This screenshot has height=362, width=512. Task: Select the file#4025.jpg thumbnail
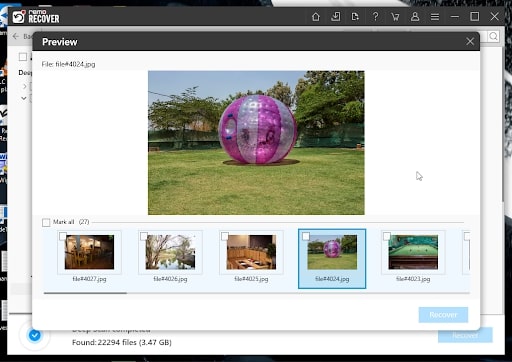click(x=251, y=252)
